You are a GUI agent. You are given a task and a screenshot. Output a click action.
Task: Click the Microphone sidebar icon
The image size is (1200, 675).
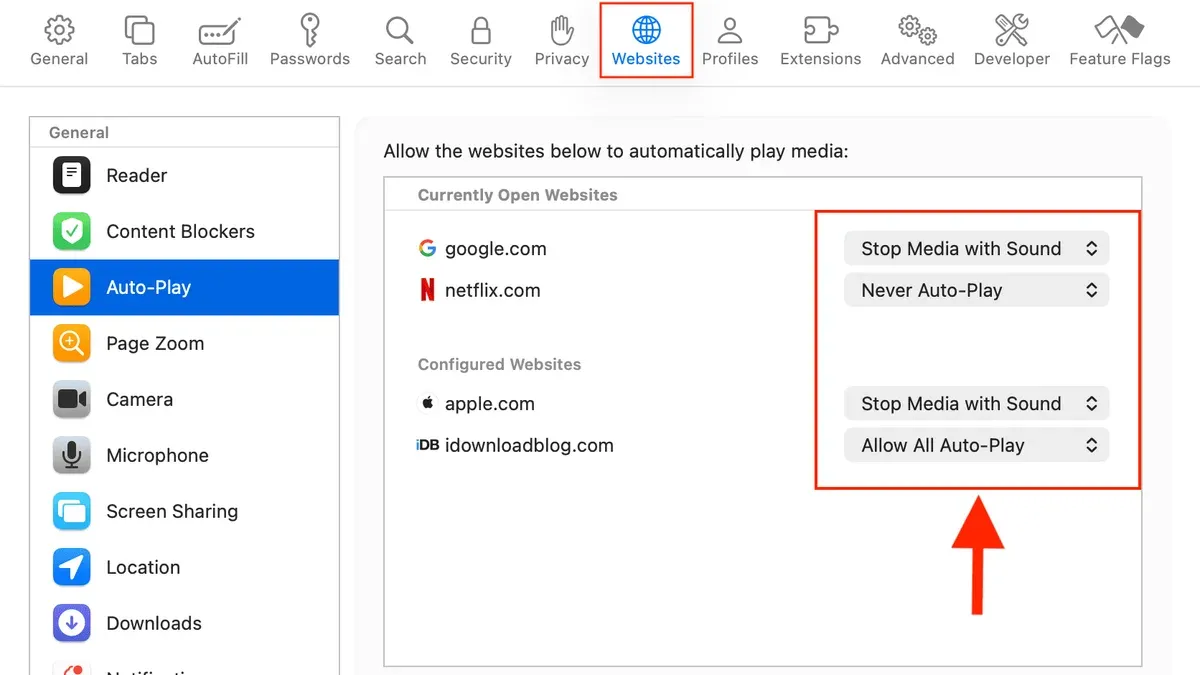click(x=72, y=455)
